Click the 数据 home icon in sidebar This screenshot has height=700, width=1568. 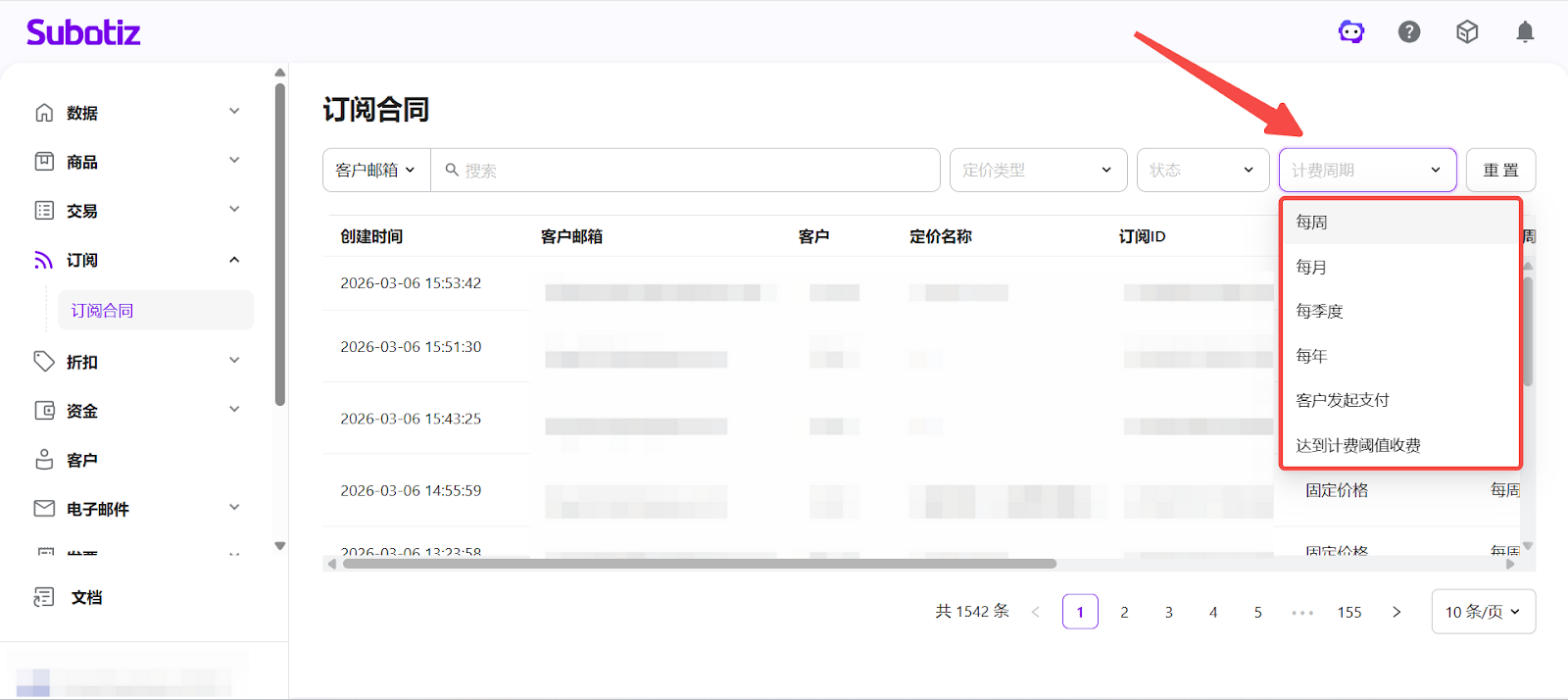44,113
